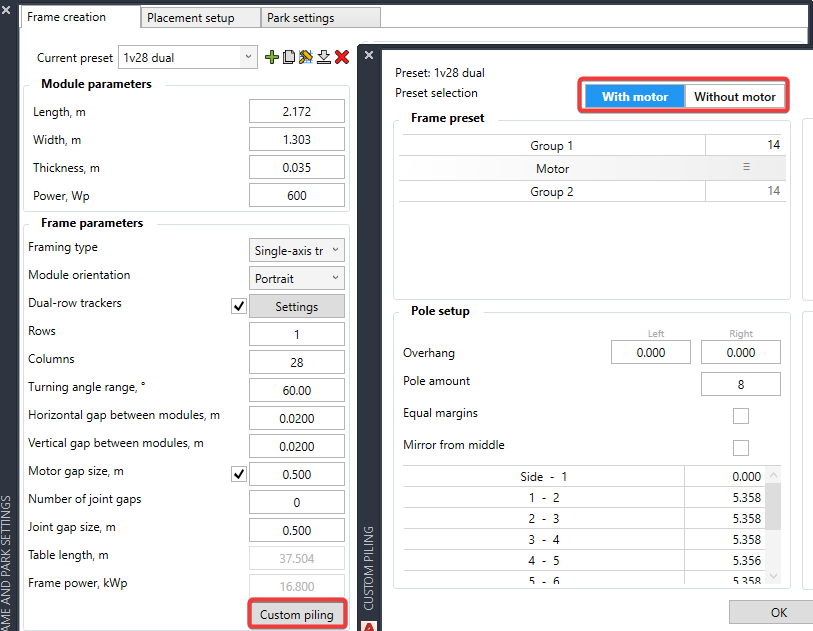Click the rename preset icon
Image resolution: width=813 pixels, height=631 pixels.
306,58
